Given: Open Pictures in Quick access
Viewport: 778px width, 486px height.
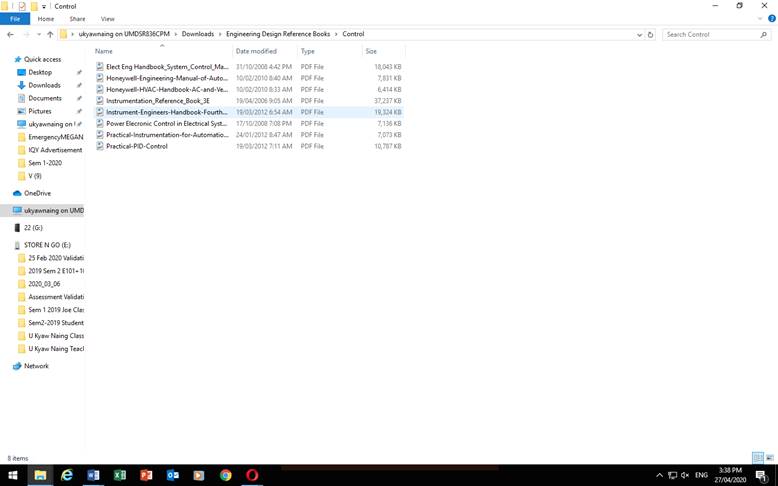Looking at the screenshot, I should 40,111.
